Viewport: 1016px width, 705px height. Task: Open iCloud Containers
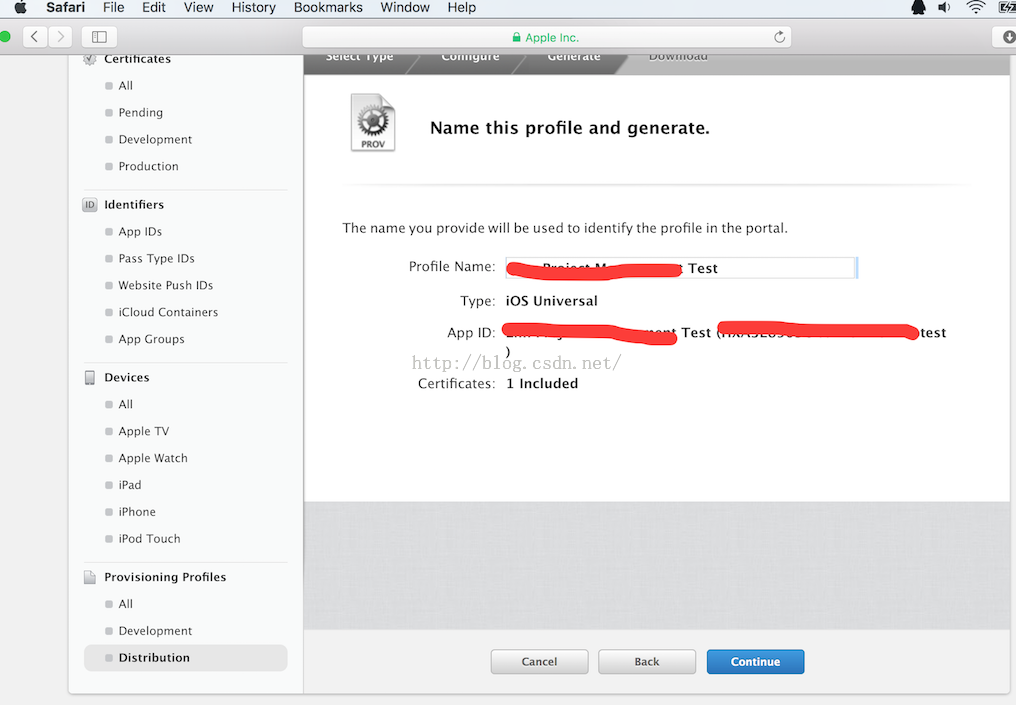(x=168, y=312)
